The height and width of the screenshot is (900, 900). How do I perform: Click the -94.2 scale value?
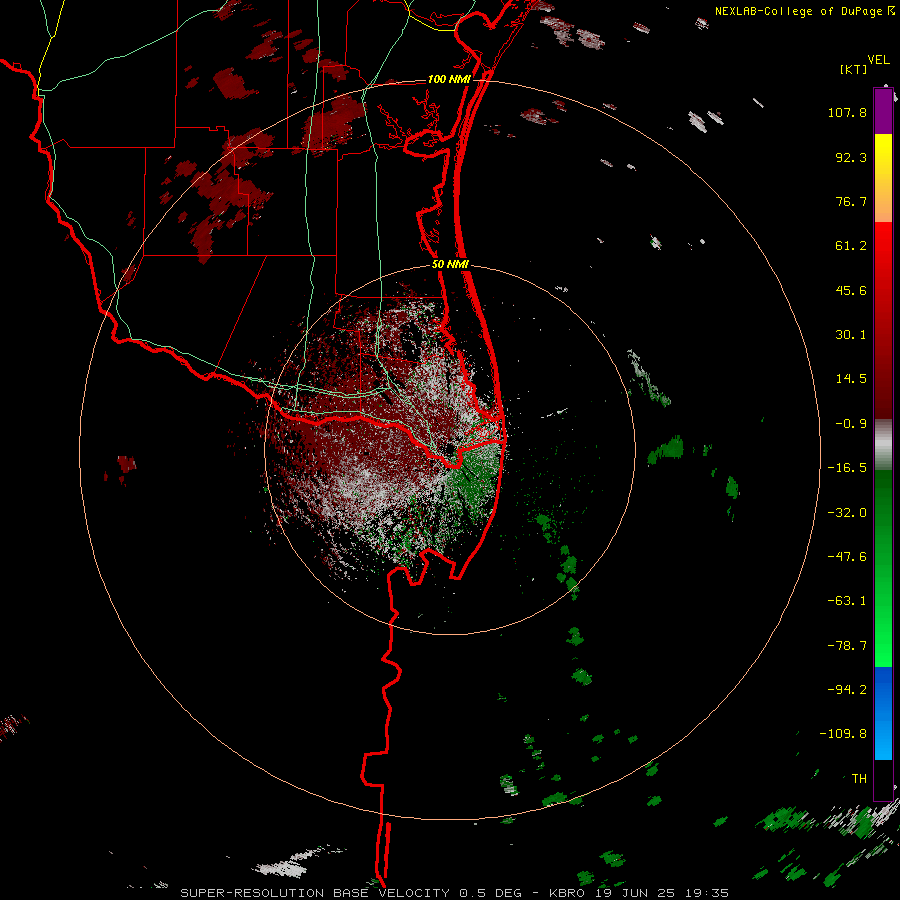[x=847, y=690]
